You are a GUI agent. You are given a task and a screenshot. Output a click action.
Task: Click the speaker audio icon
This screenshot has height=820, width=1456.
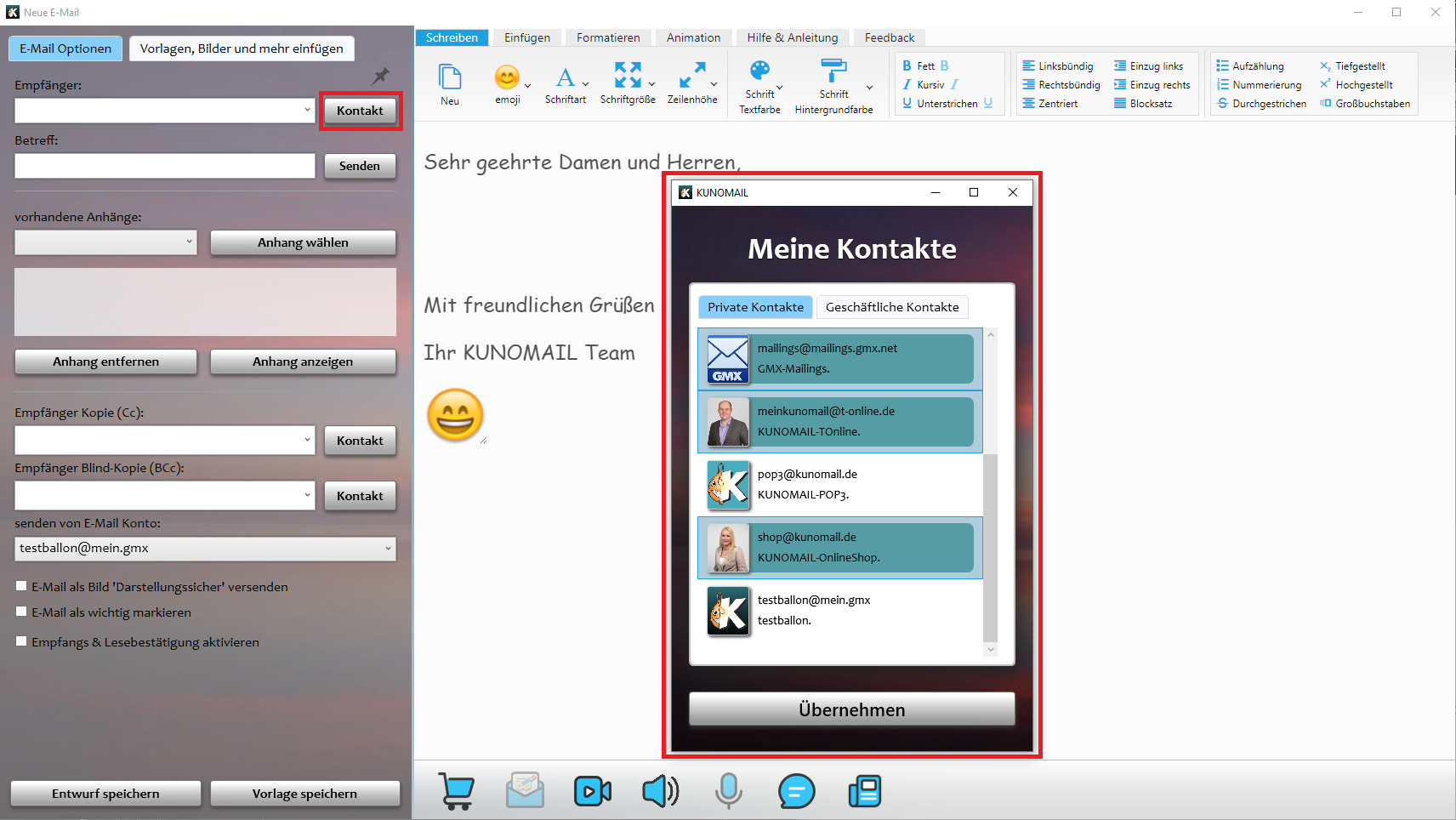661,791
